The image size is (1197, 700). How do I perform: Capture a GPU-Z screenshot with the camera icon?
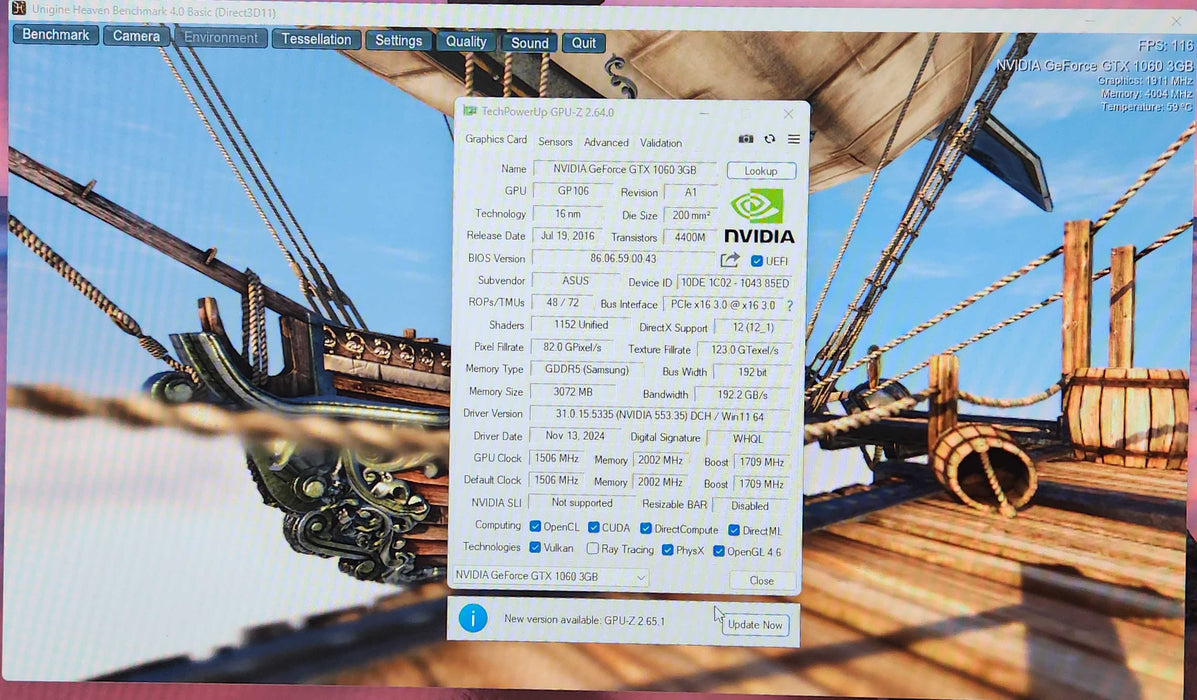click(746, 139)
